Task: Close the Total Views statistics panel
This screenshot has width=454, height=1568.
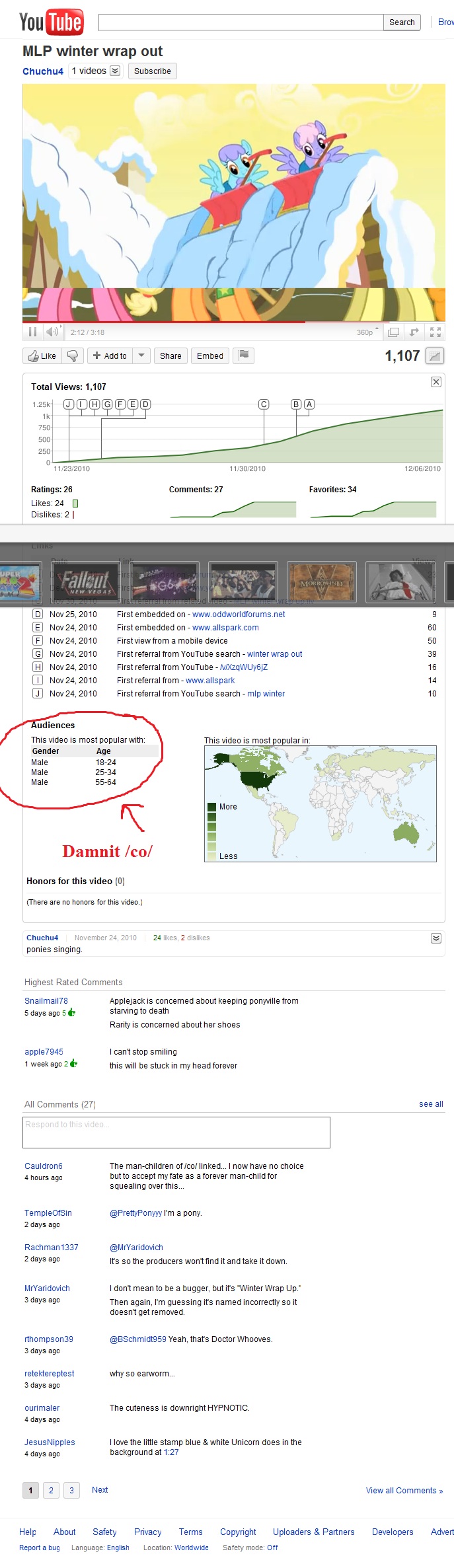Action: 435,382
